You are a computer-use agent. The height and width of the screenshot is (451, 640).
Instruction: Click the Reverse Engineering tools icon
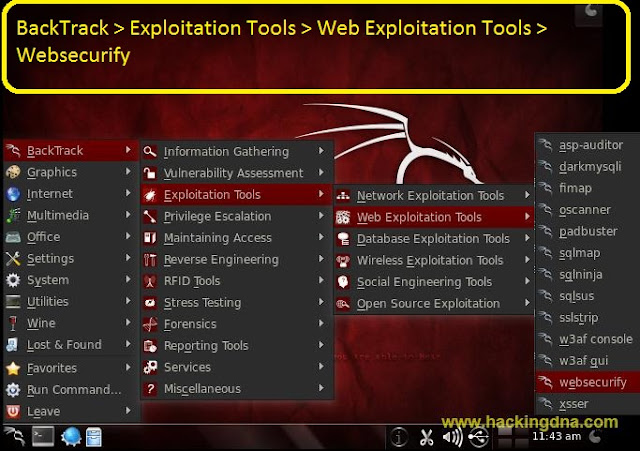point(150,260)
